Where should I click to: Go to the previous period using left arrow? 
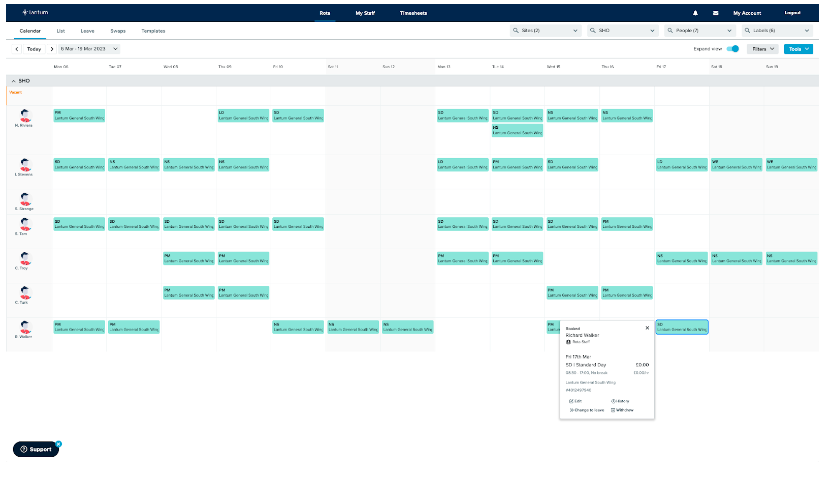pyautogui.click(x=17, y=49)
